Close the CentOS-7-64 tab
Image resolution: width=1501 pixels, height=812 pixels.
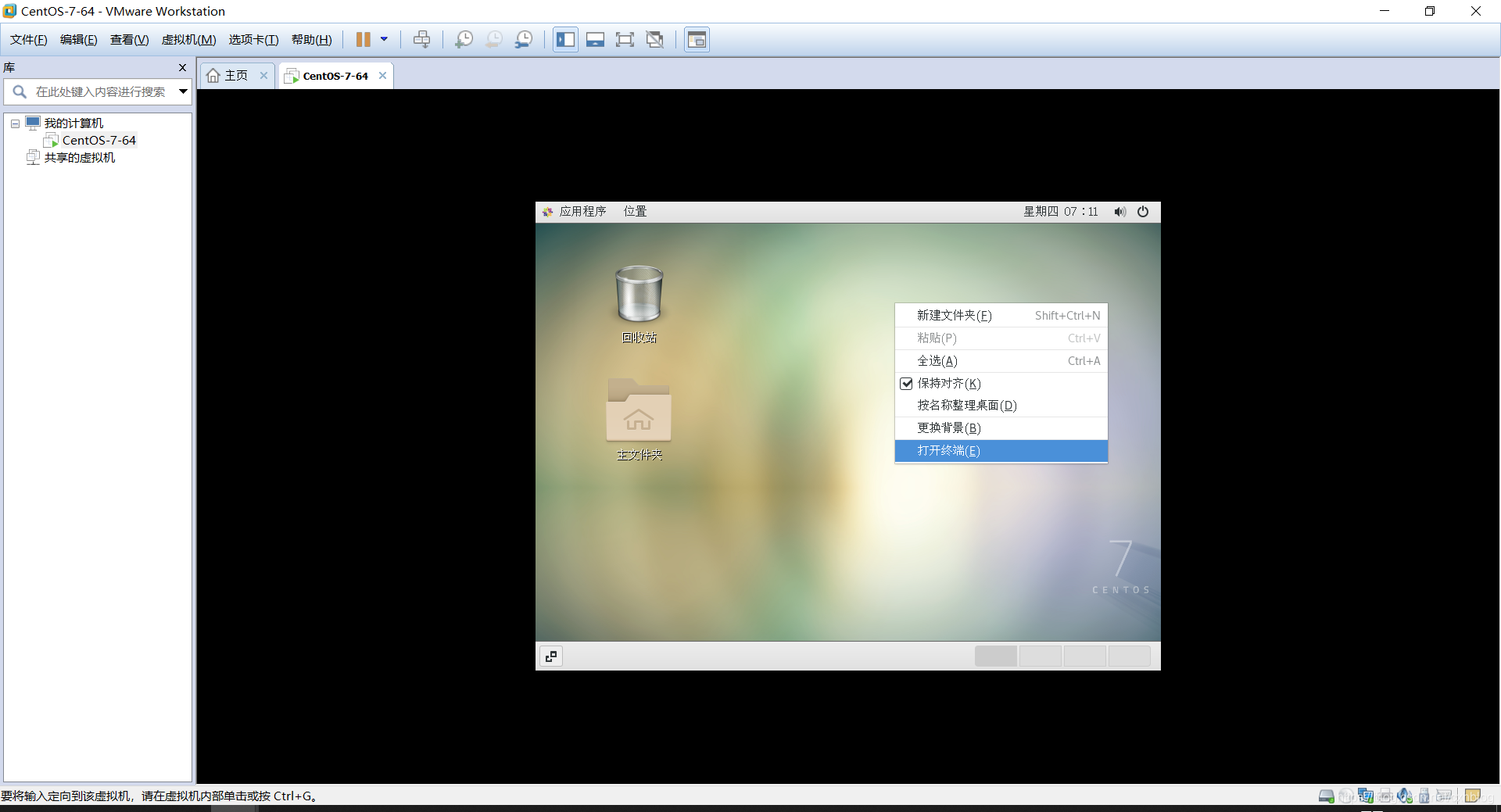coord(382,76)
